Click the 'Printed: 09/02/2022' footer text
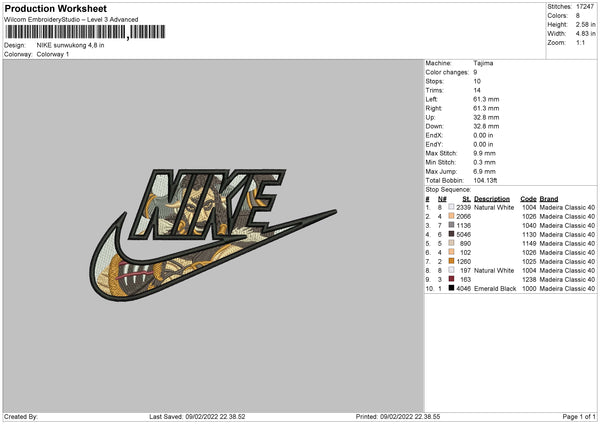This screenshot has width=600, height=424. pyautogui.click(x=398, y=417)
